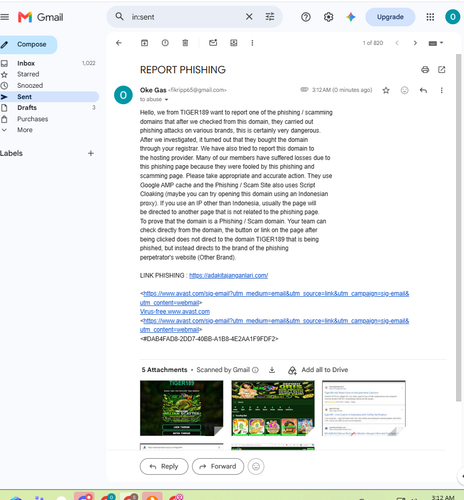Open the message More menu next to reply
464x500 pixels.
[442, 90]
